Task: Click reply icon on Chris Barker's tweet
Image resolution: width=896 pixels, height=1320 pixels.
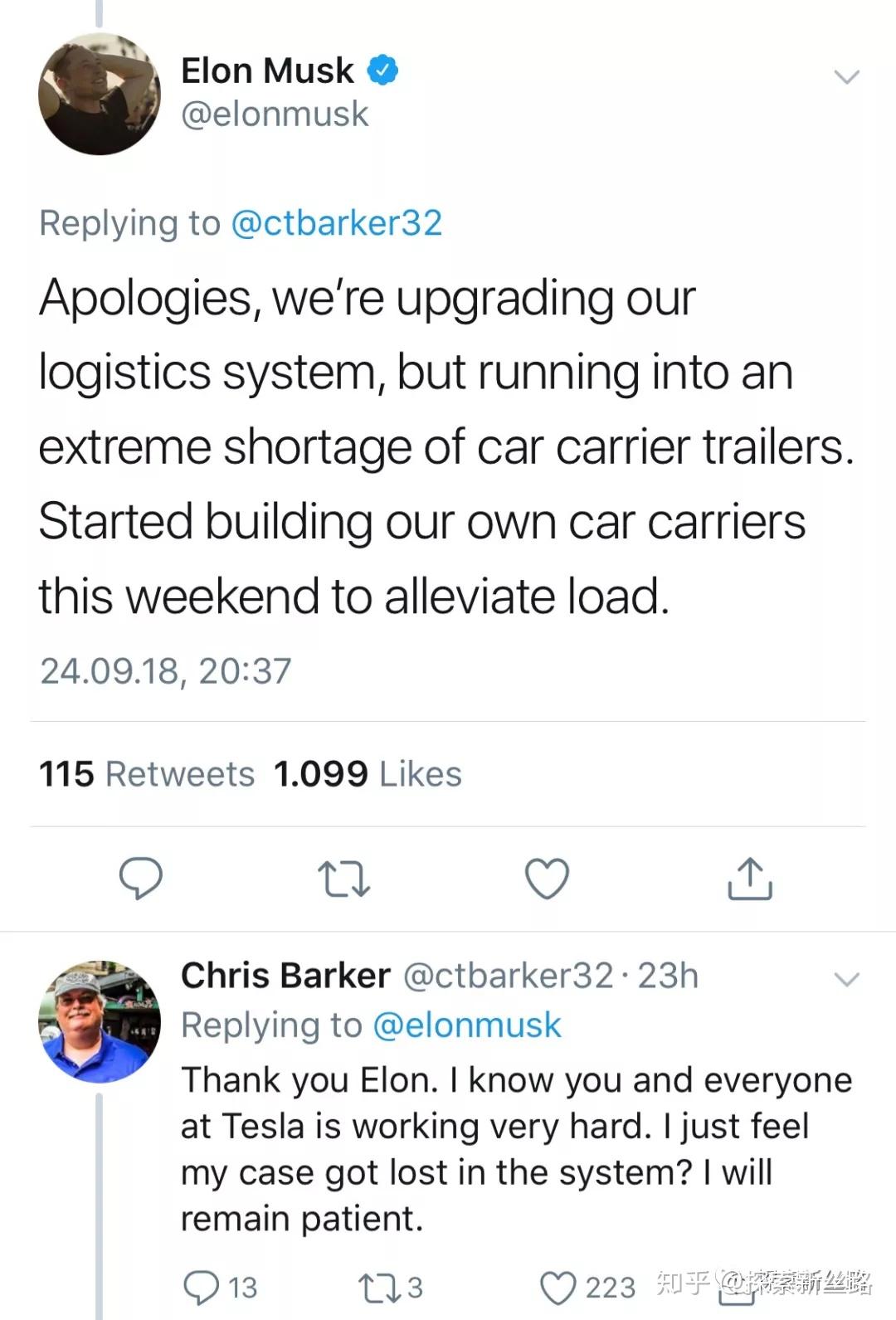Action: tap(202, 1287)
